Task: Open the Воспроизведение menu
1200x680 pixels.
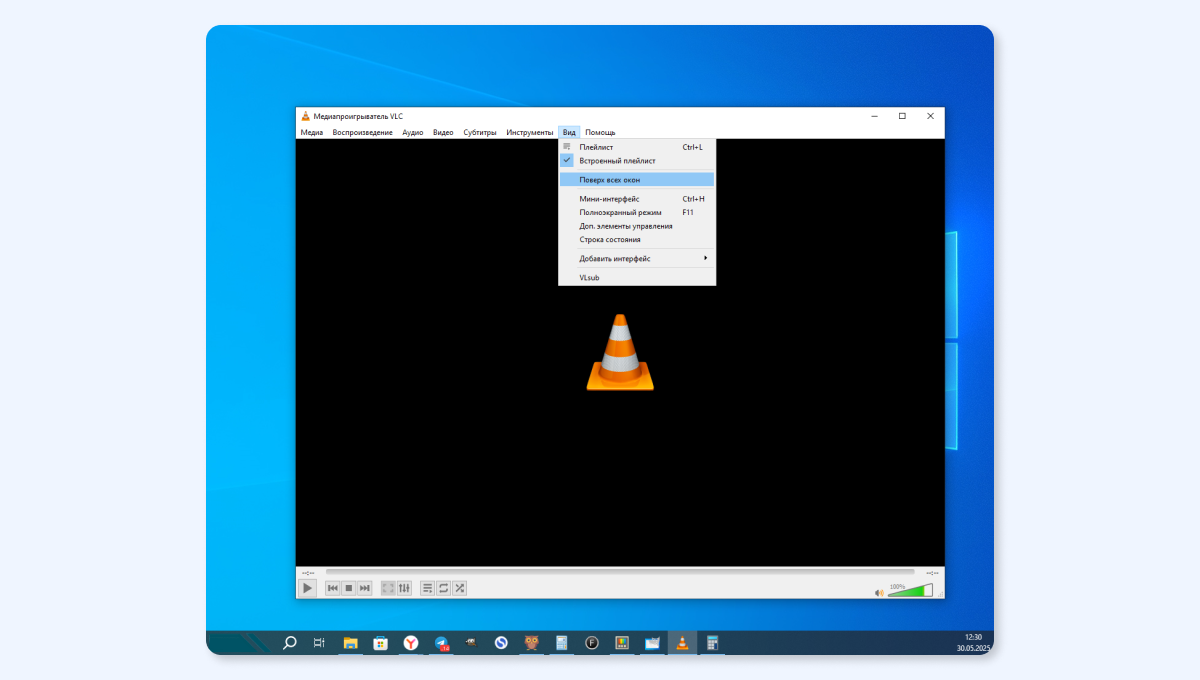Action: [x=363, y=132]
